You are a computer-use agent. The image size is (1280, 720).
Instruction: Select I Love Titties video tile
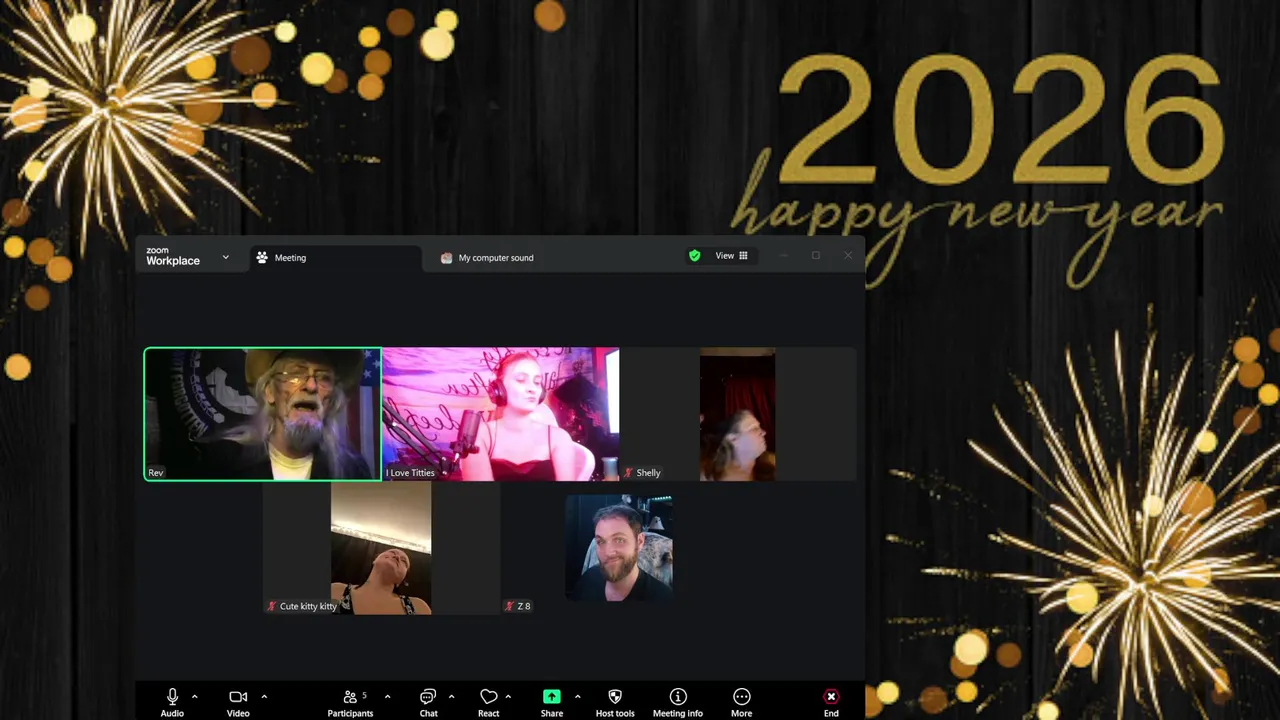coord(500,414)
